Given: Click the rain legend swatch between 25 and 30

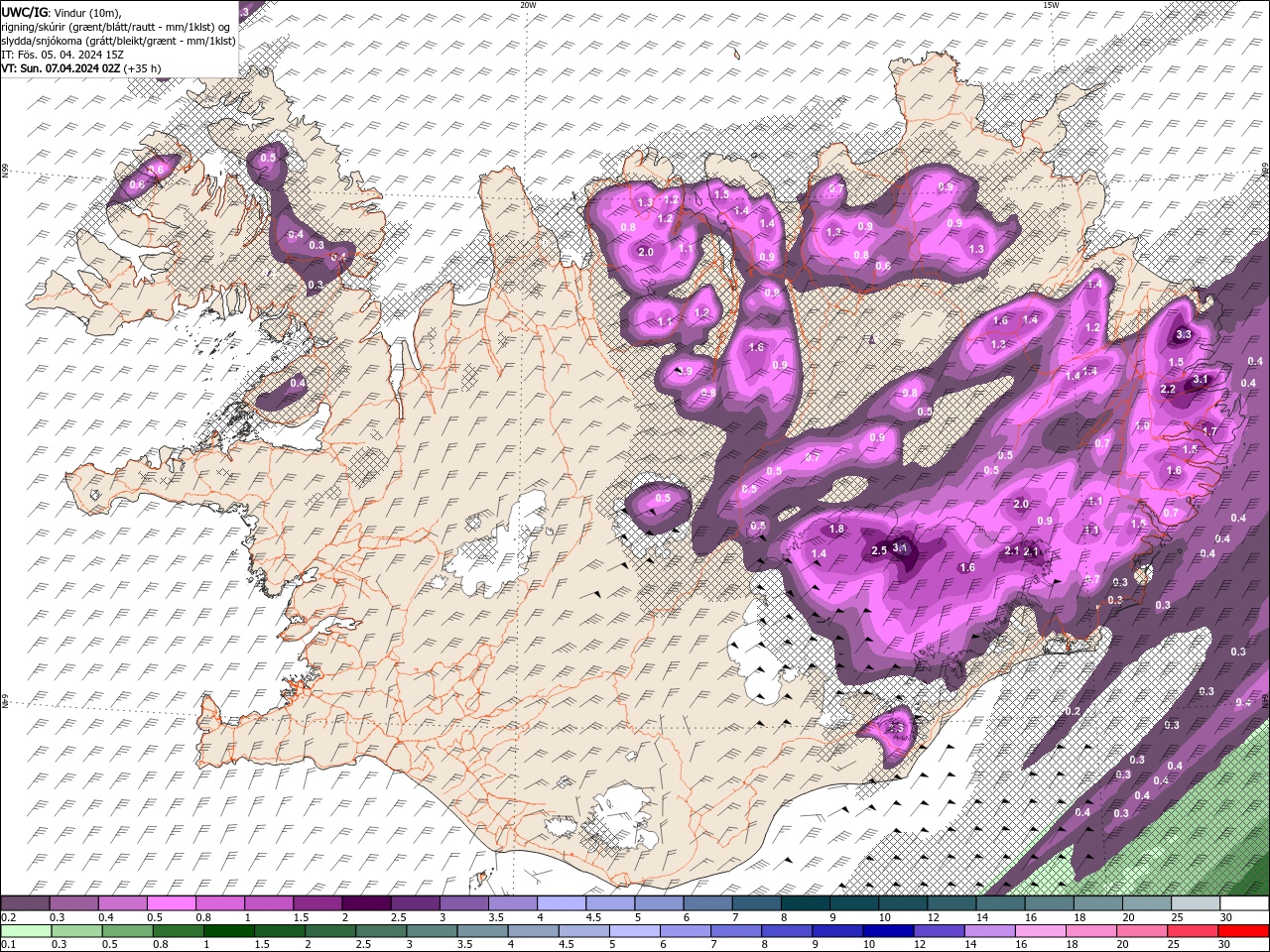Looking at the screenshot, I should pyautogui.click(x=1192, y=931).
